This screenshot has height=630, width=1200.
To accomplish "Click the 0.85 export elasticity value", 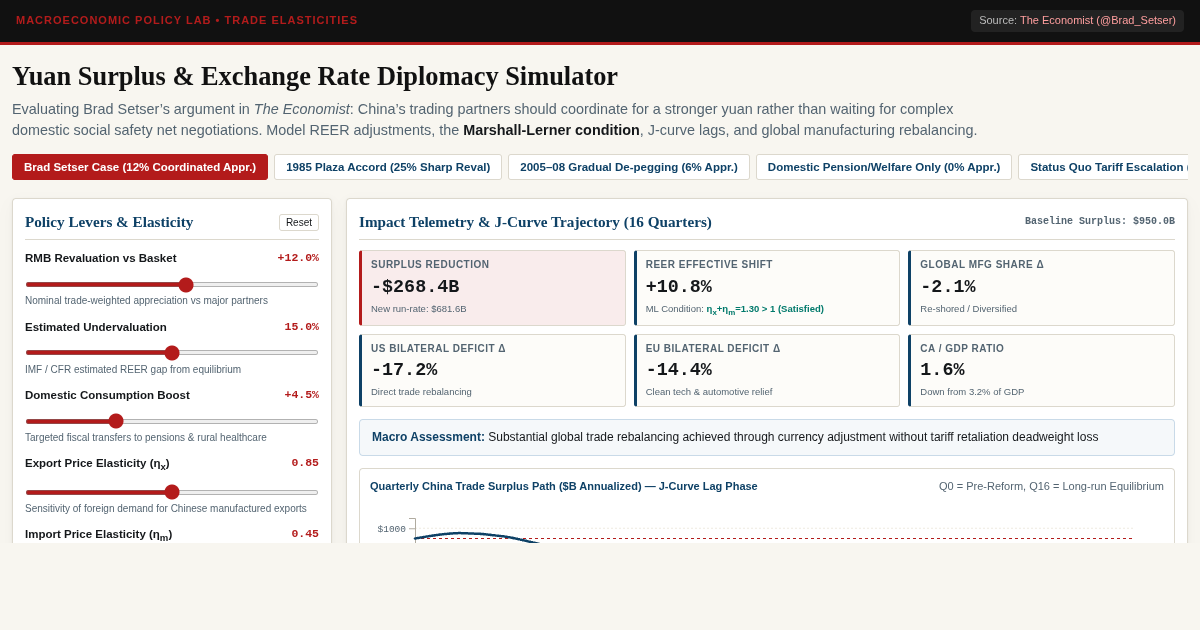I will pos(305,463).
